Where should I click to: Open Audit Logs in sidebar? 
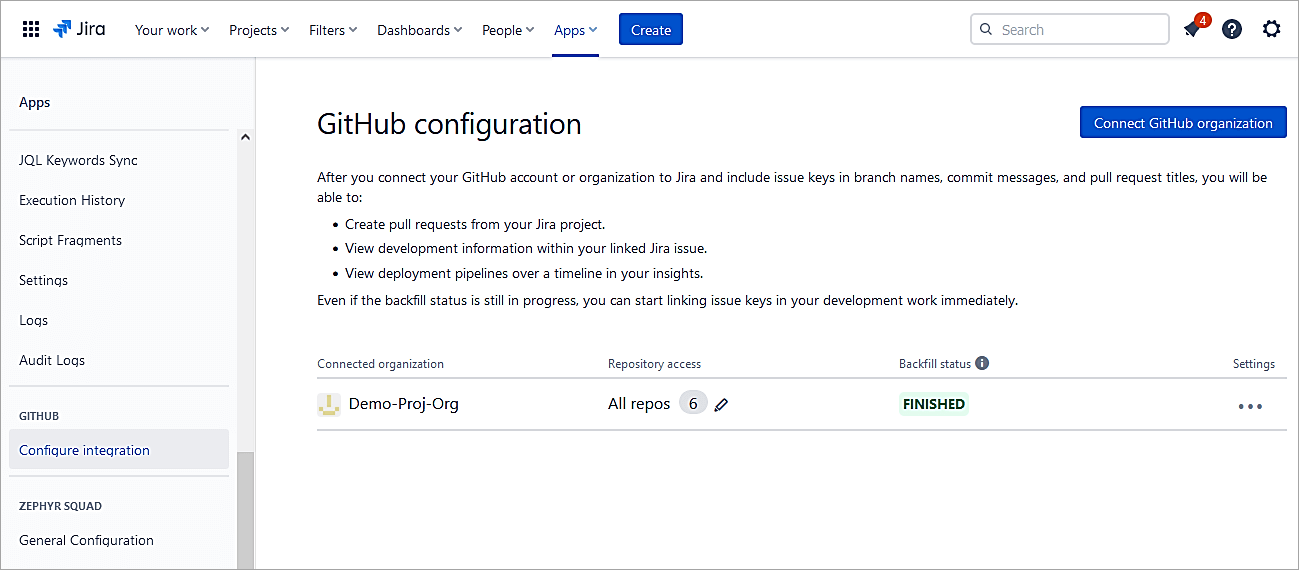[52, 360]
